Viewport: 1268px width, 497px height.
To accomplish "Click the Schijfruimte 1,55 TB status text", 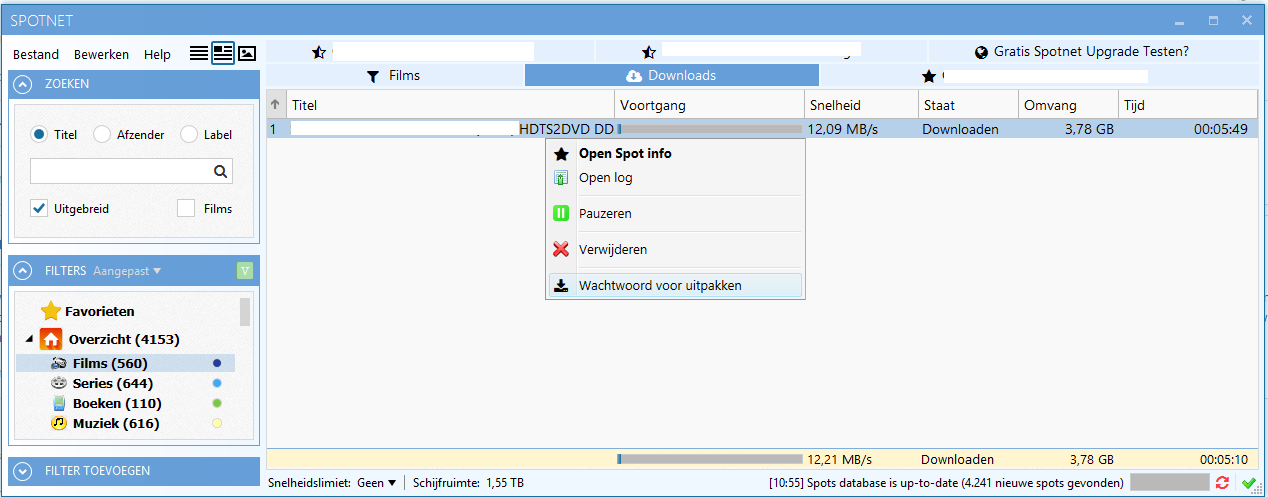I will 468,483.
